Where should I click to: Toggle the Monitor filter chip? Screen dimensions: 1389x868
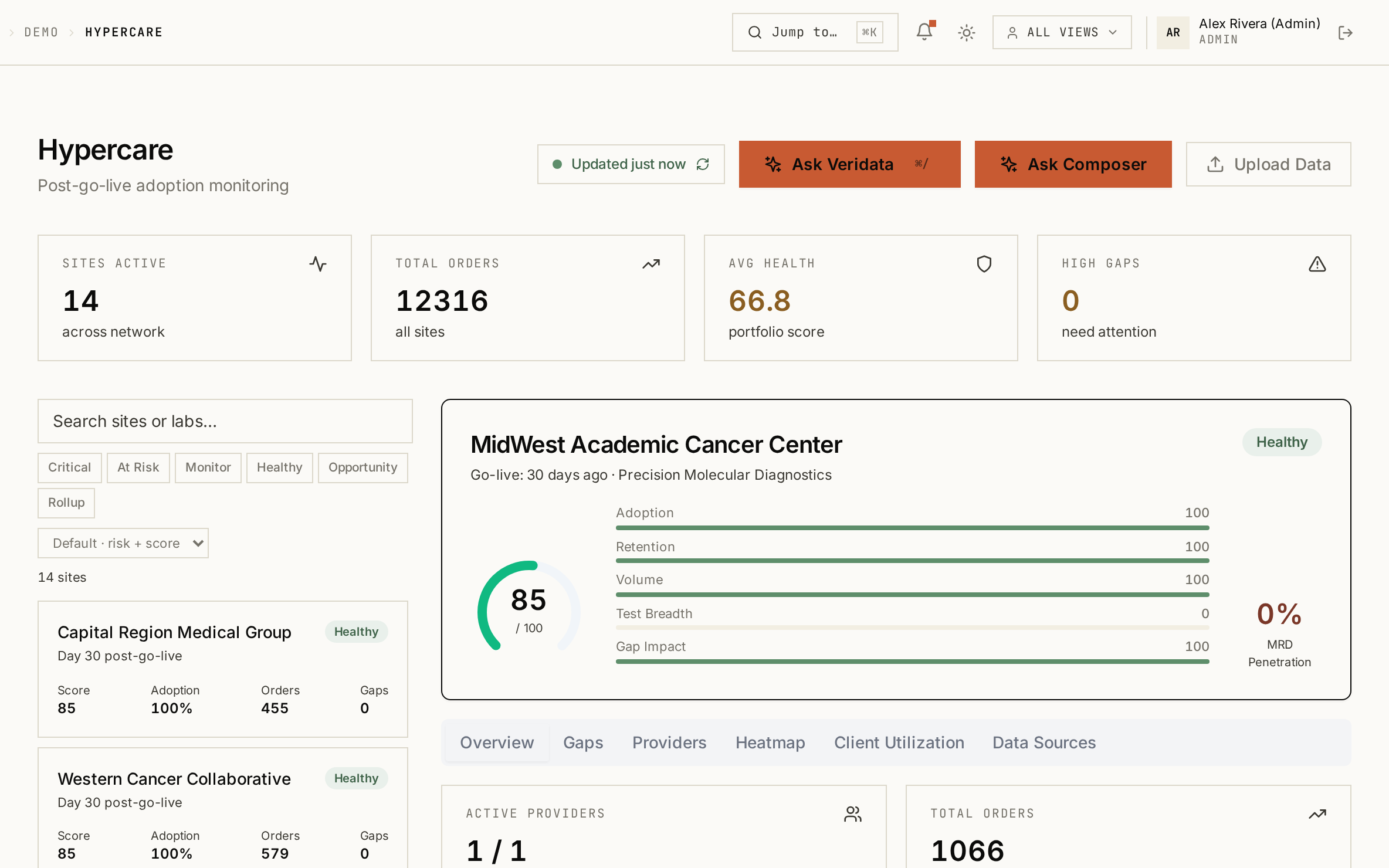(208, 467)
